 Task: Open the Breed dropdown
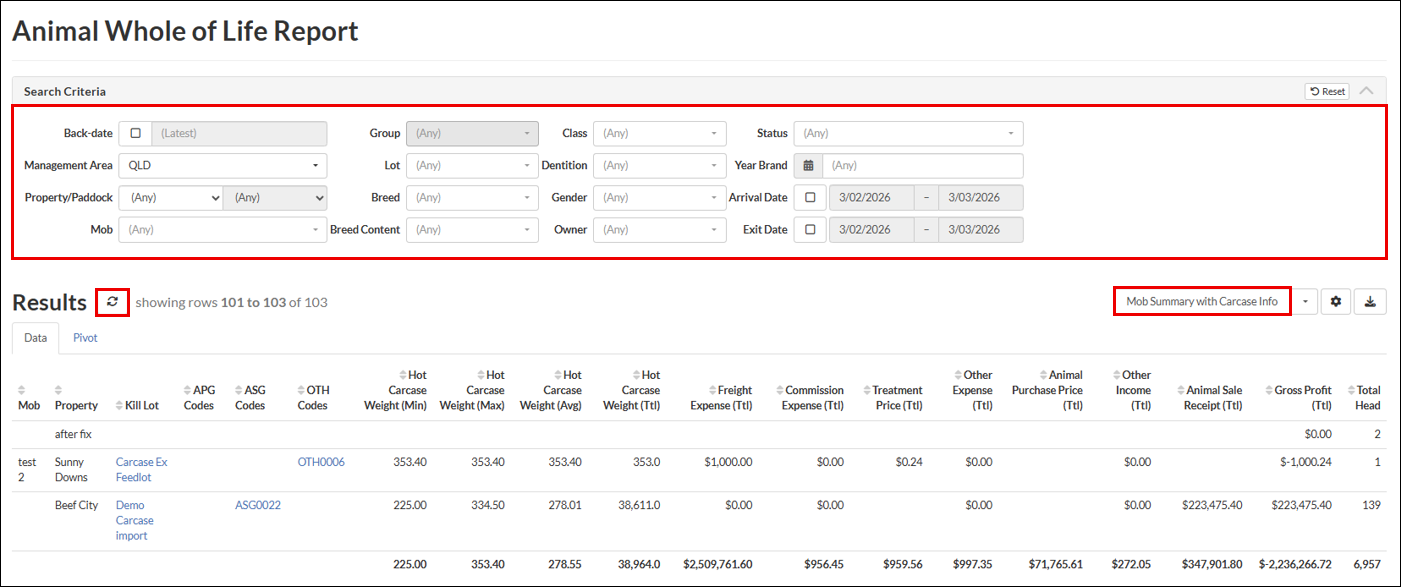click(472, 198)
